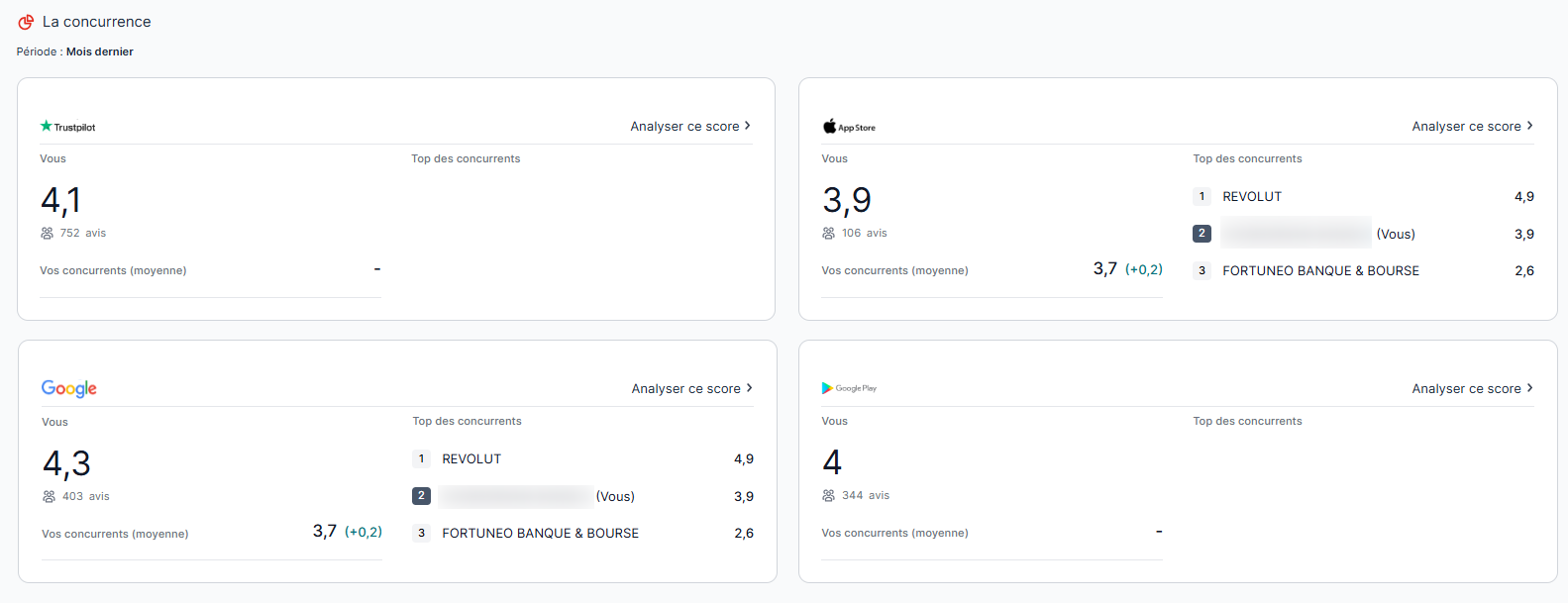Click the Google logo in reviews card
Screen dimensions: 1568x603
[x=69, y=389]
